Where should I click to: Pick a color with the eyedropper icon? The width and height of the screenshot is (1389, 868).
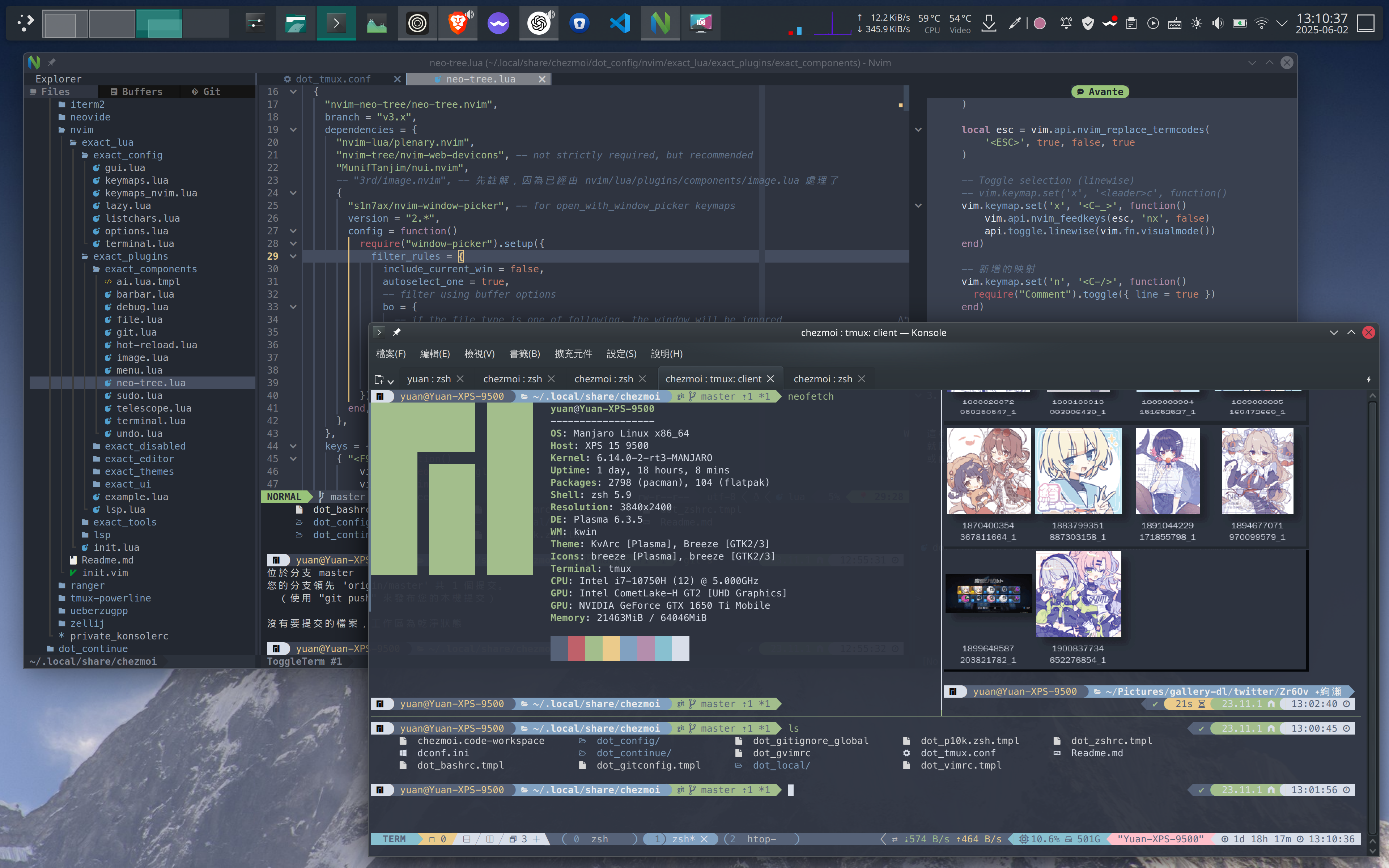tap(1014, 24)
